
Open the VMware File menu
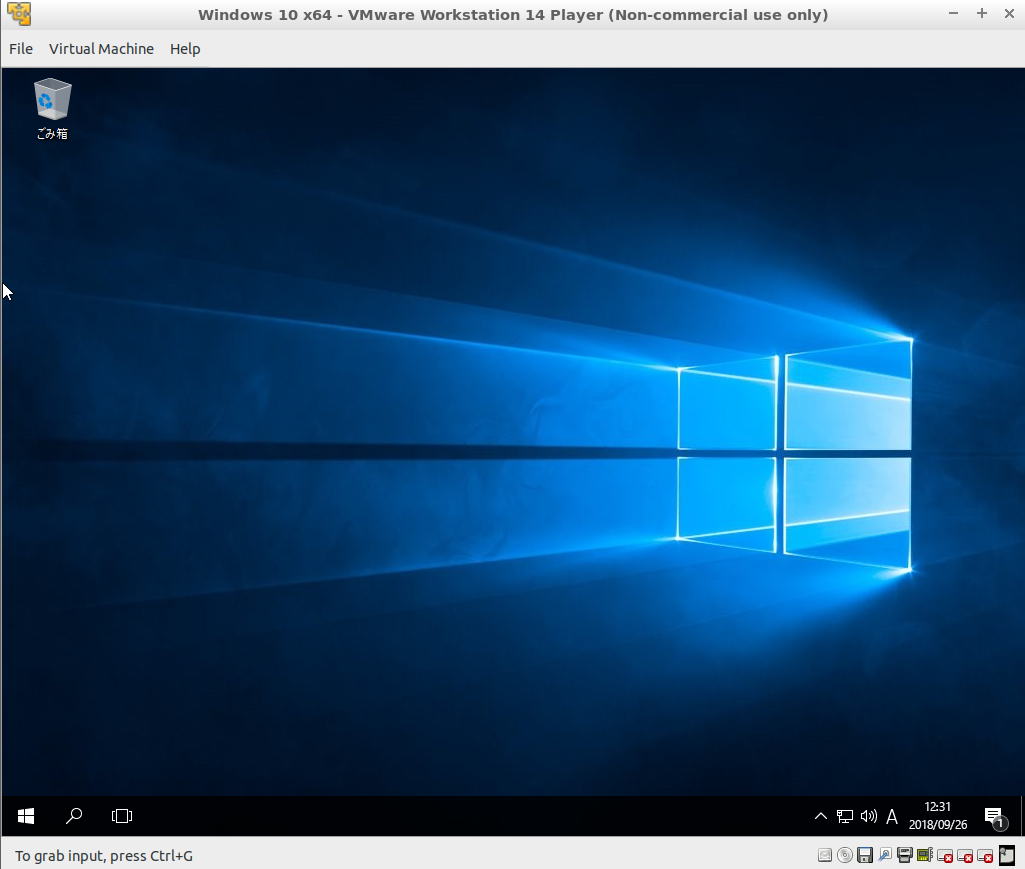pos(21,49)
